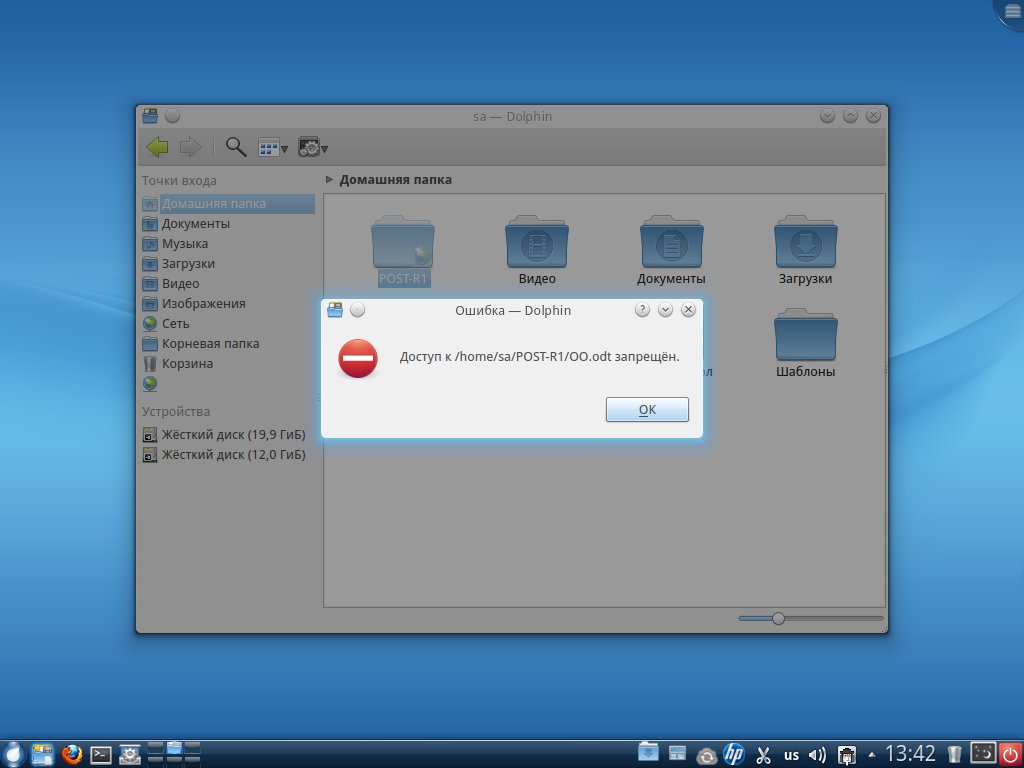Open Корзина in the places sidebar

(228, 364)
